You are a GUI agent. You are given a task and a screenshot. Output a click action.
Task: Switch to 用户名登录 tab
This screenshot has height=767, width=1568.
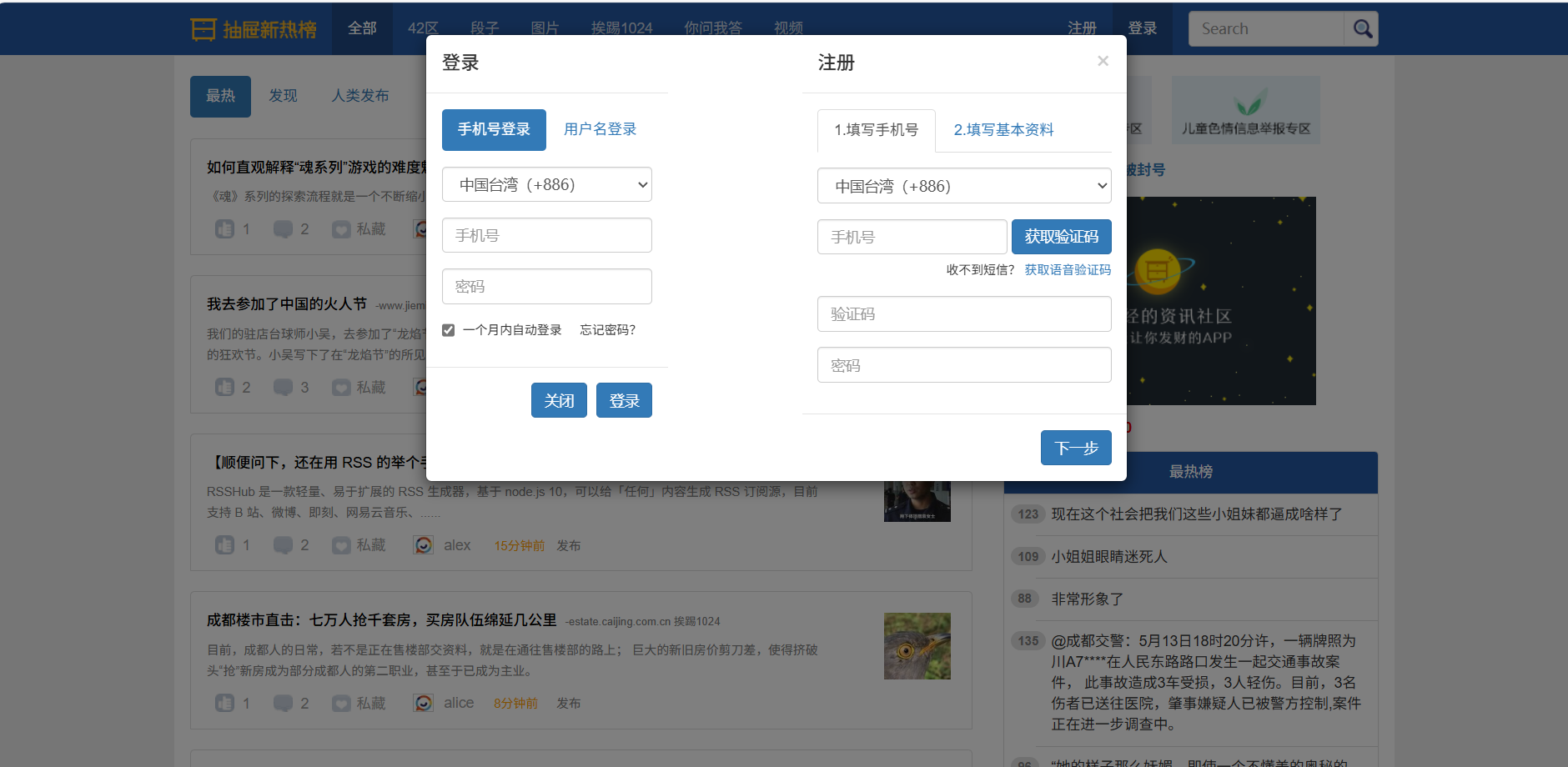600,129
